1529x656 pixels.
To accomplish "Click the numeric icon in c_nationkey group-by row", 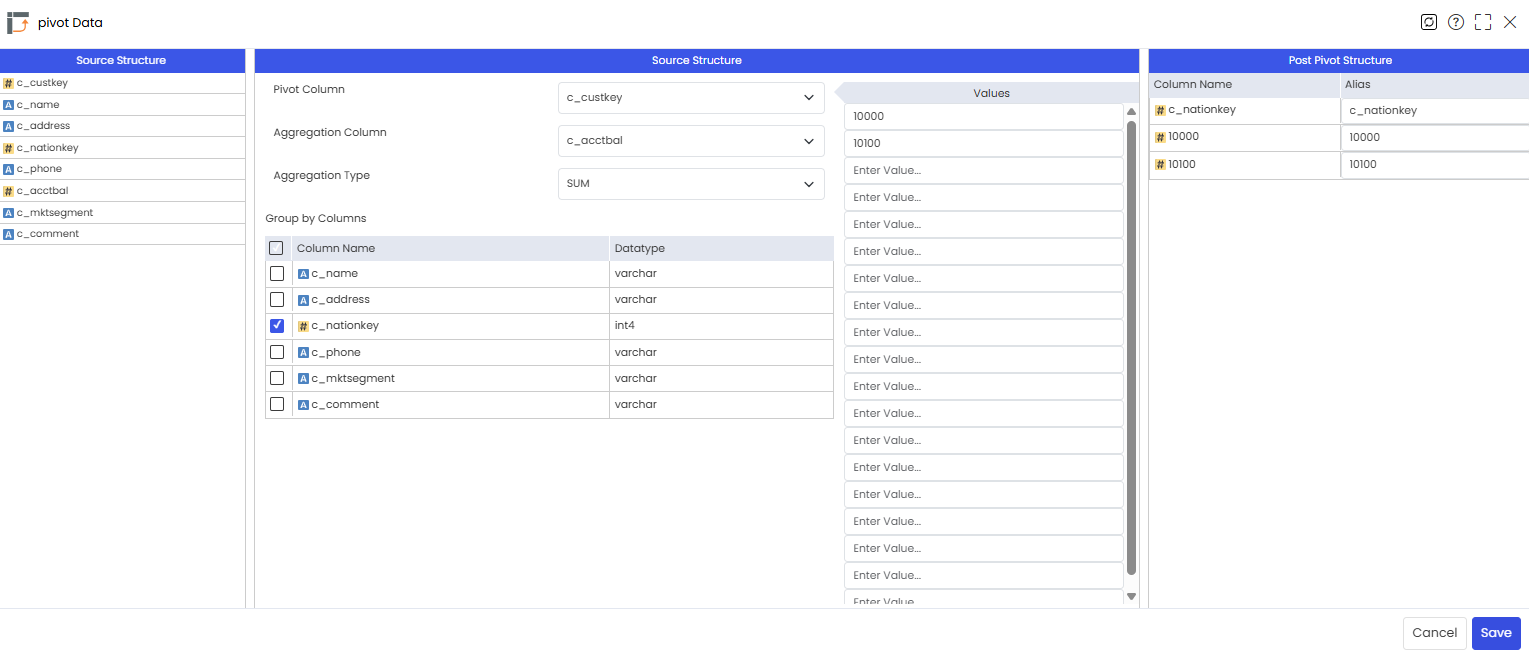I will pyautogui.click(x=303, y=326).
